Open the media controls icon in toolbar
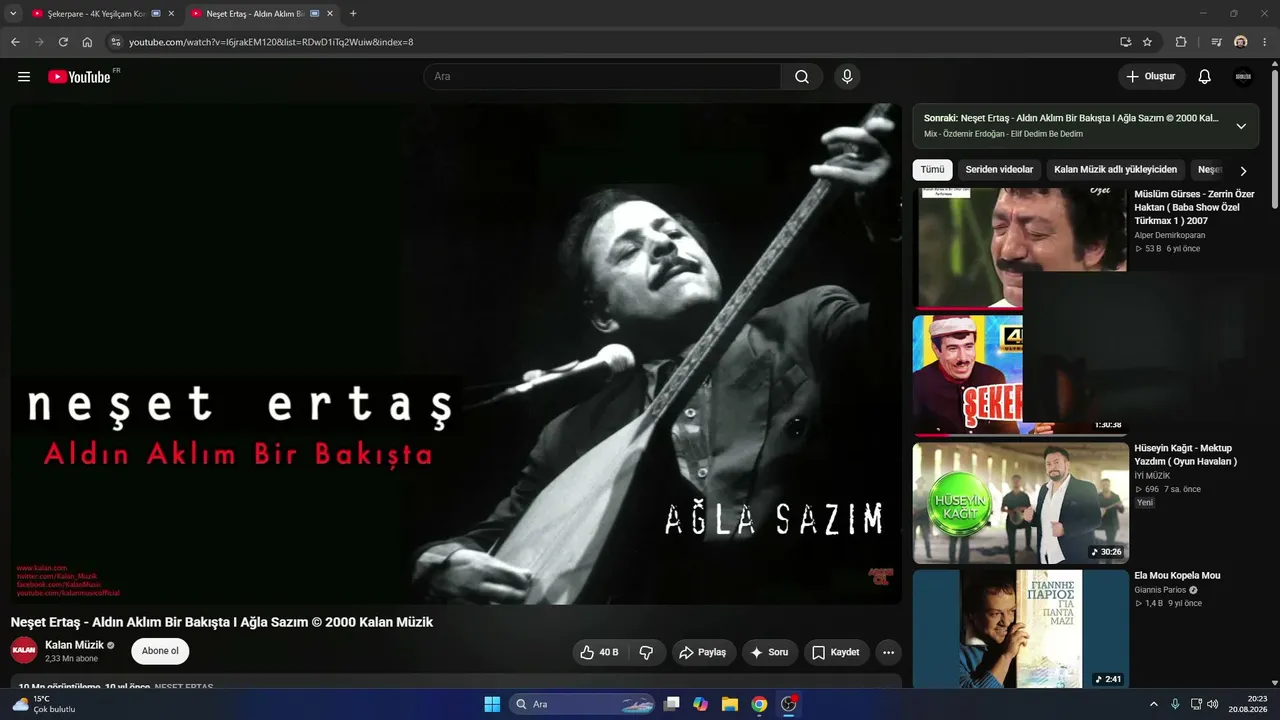Screen dimensions: 1280x720 pos(1216,42)
